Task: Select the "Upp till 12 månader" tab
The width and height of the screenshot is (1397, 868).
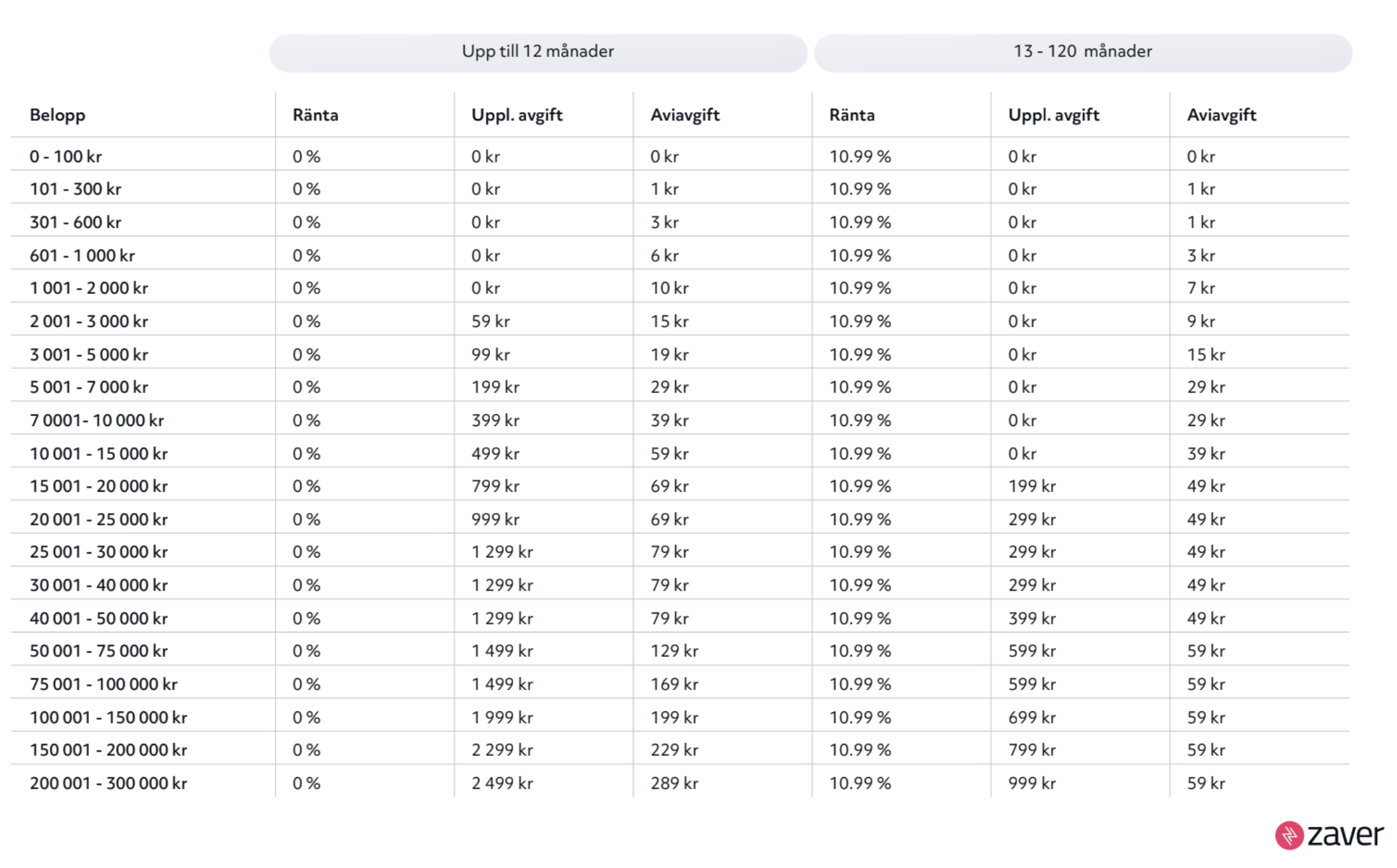Action: click(538, 52)
